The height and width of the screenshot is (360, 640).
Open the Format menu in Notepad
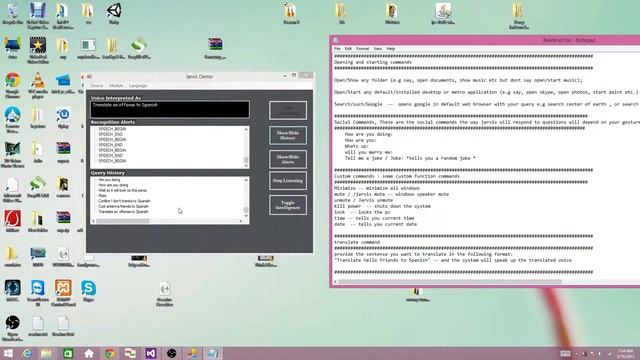(x=362, y=49)
